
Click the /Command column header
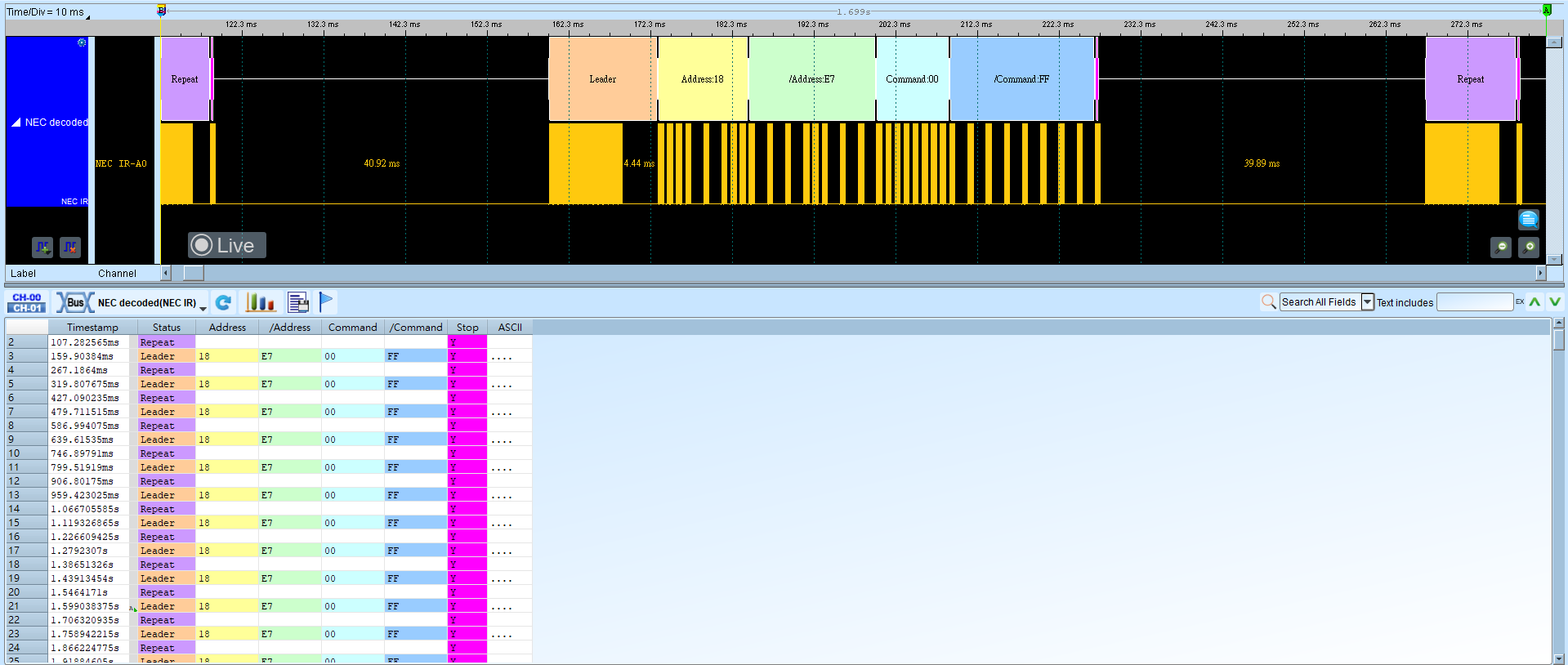click(416, 327)
